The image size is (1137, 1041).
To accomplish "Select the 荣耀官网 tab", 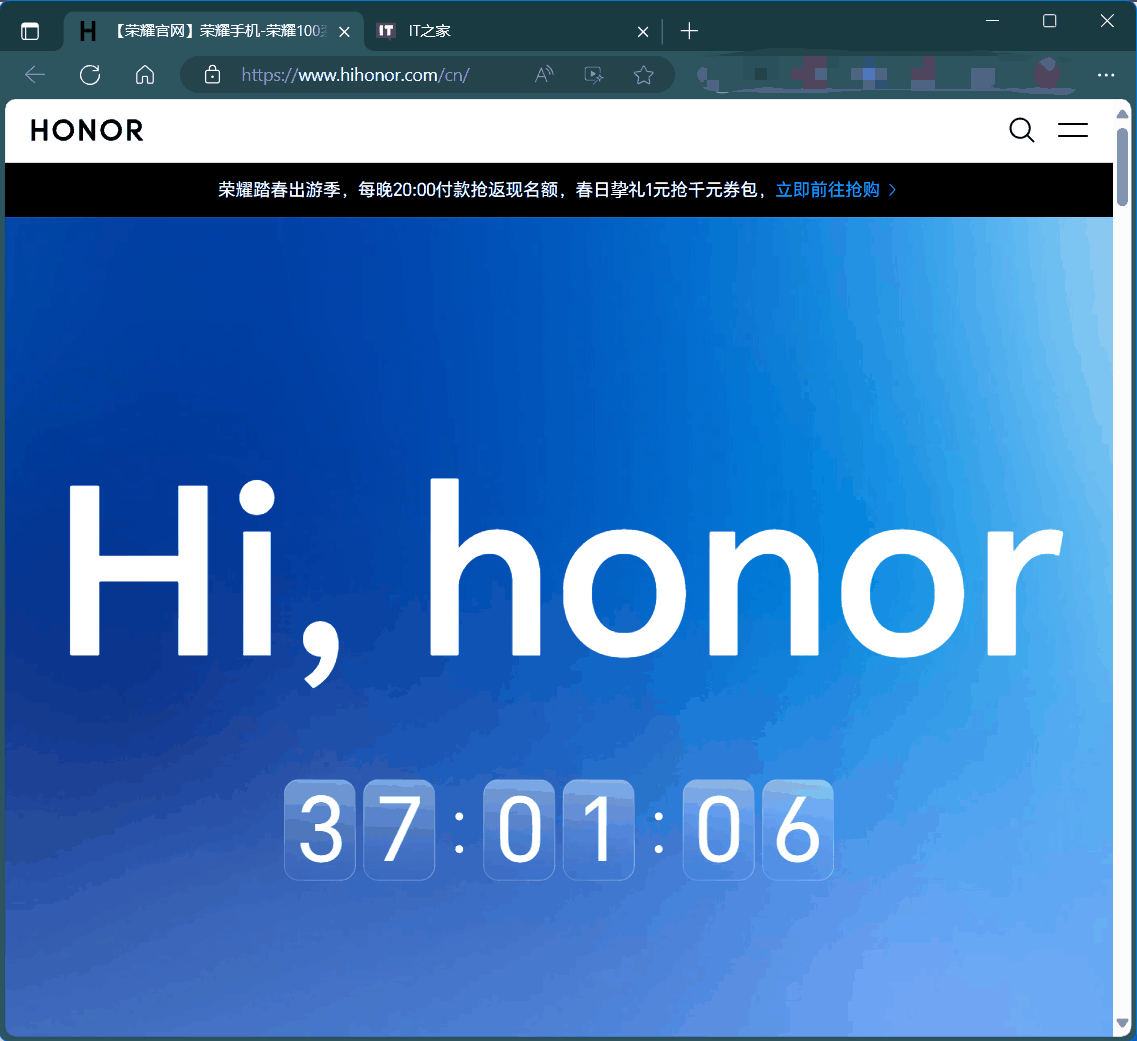I will point(200,30).
